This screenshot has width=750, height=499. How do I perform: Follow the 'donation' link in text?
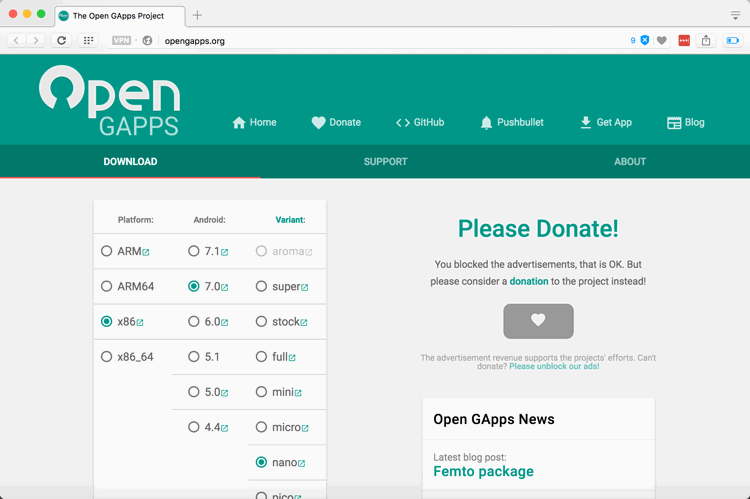[529, 281]
